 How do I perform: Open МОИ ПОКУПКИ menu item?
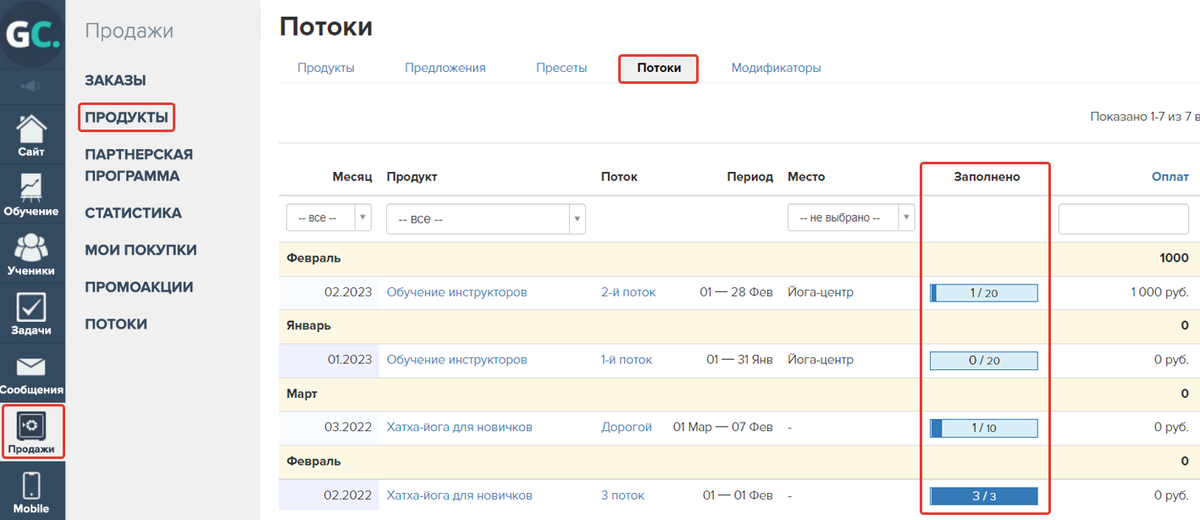(x=141, y=250)
